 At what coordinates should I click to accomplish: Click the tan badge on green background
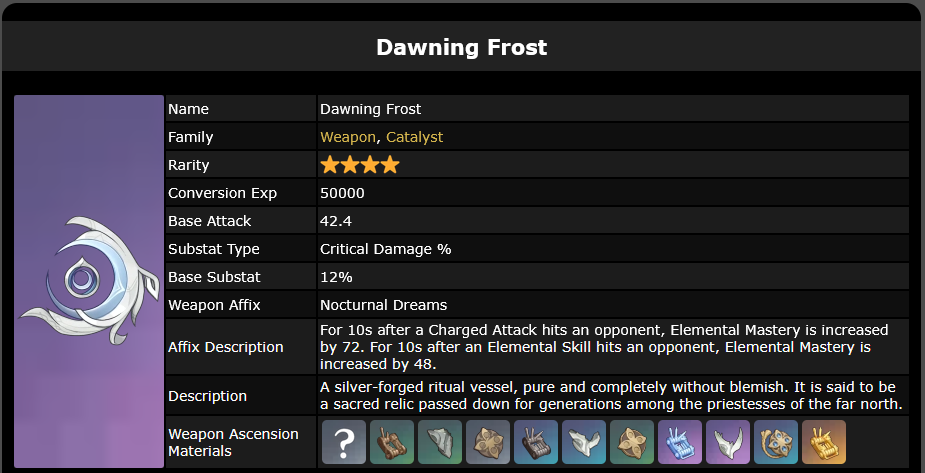632,442
